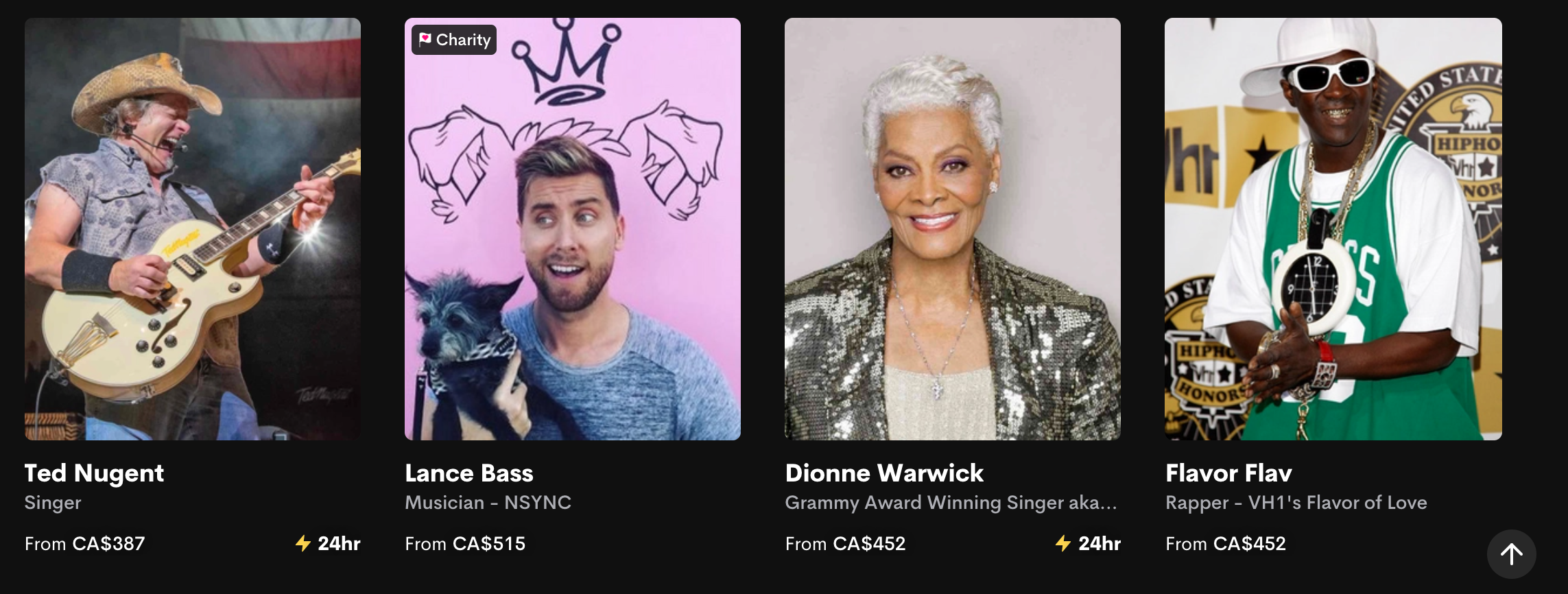Open Ted Nugent's profile photo
1568x594 pixels.
(x=193, y=229)
